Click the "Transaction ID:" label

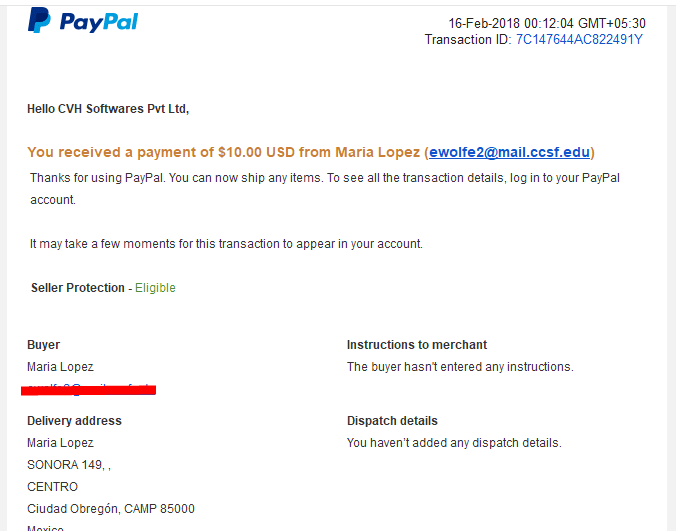tap(468, 40)
